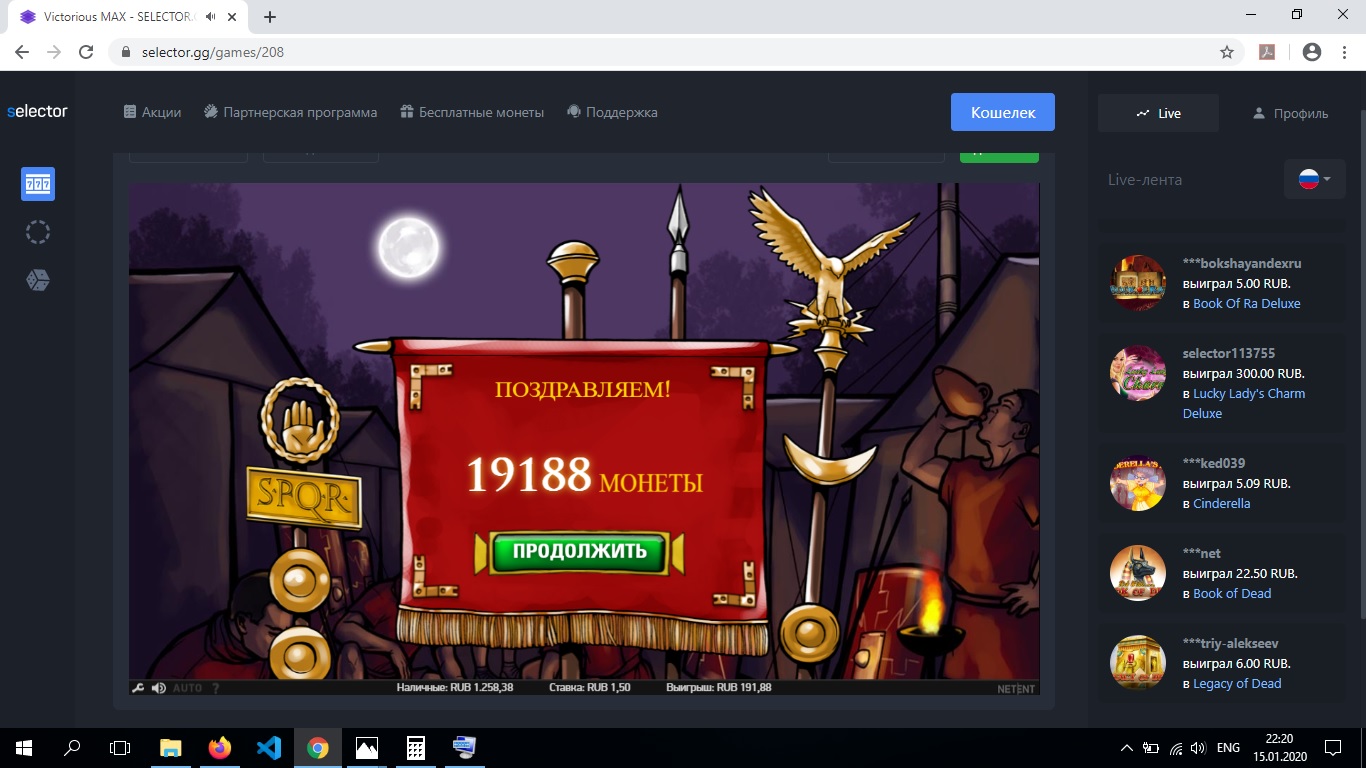Open Book Of Ra Deluxe game thumbnail
The image size is (1366, 768).
1138,283
